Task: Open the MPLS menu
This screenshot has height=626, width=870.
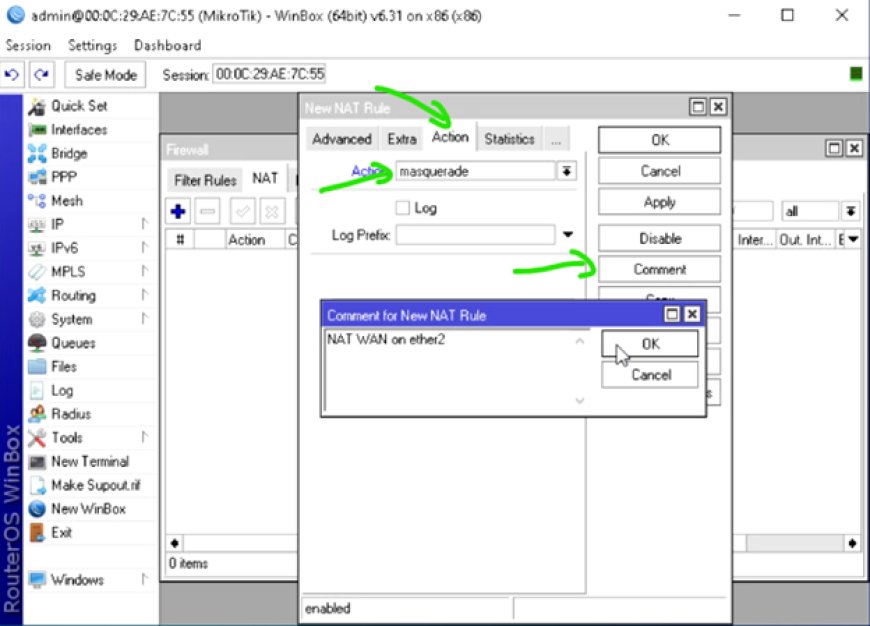Action: (x=68, y=272)
